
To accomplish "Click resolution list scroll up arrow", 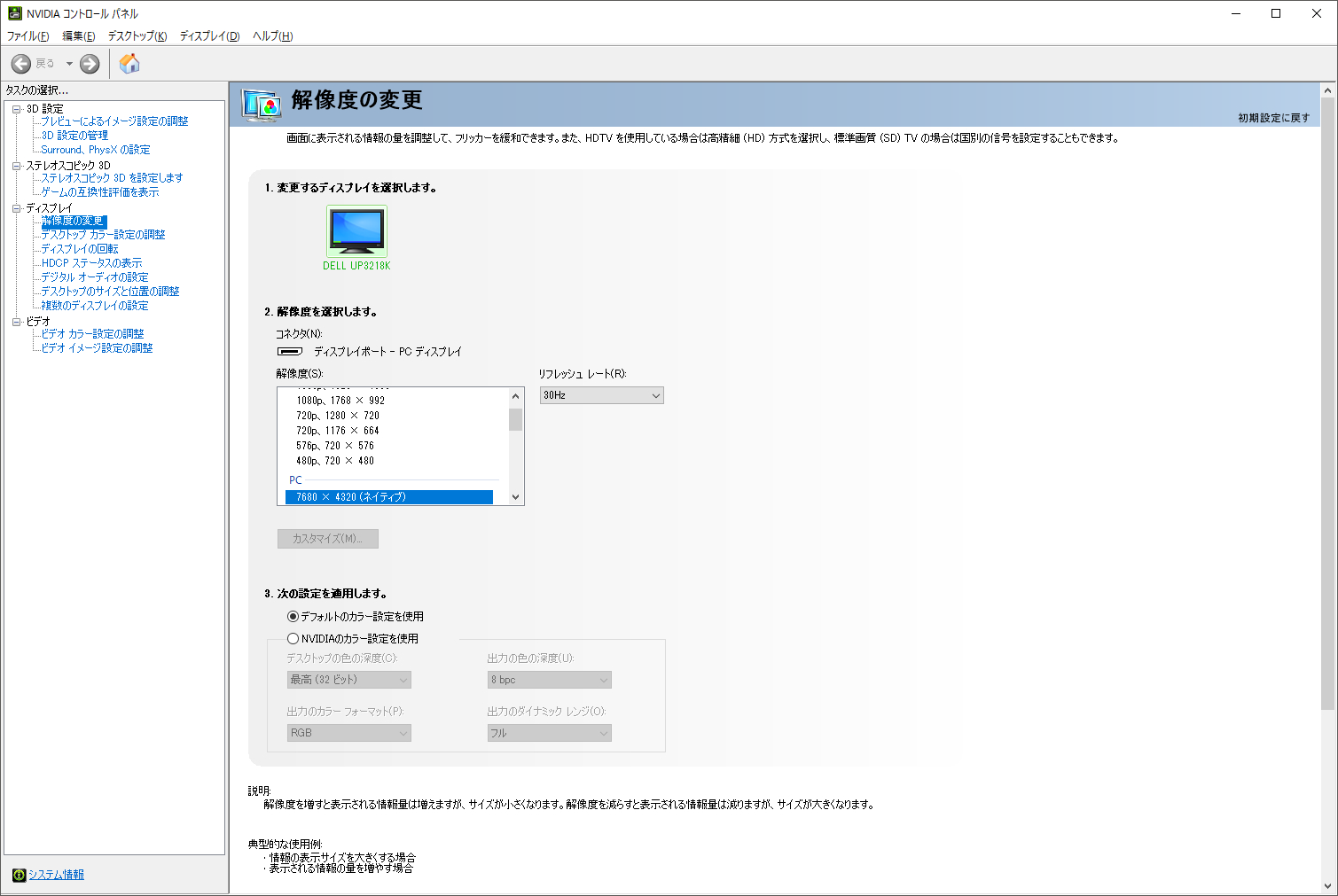I will click(x=515, y=396).
